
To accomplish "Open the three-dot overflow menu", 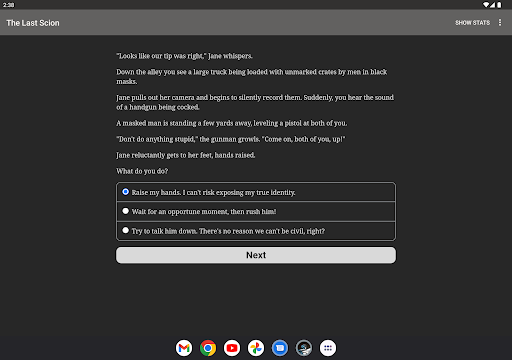I will click(500, 22).
